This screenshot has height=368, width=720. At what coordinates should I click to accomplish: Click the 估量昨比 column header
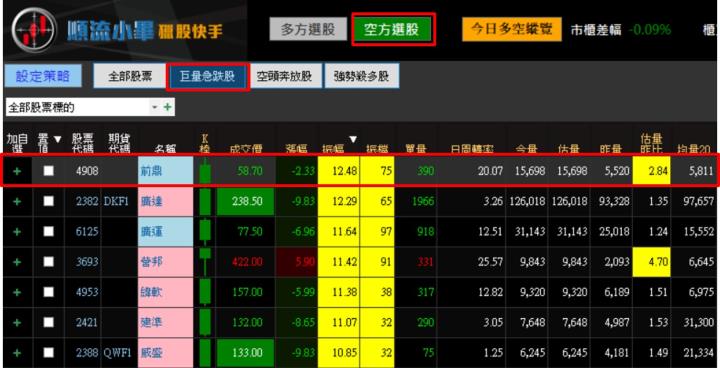[x=651, y=143]
